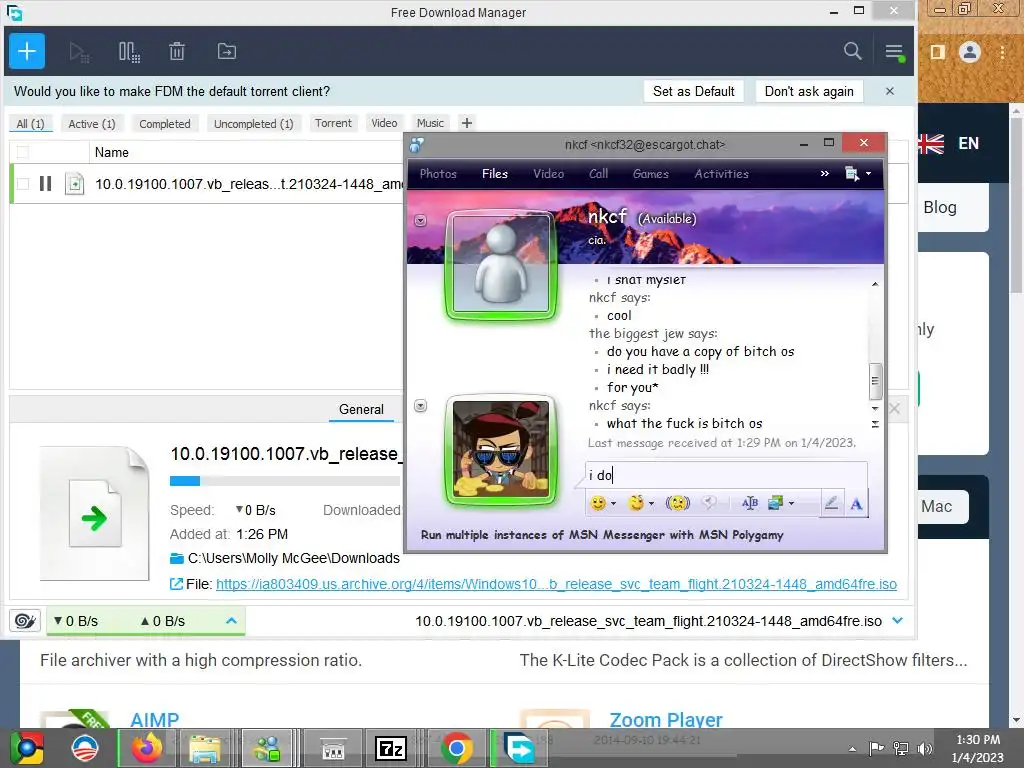Viewport: 1024px width, 768px height.
Task: Switch to text typing mode A icon
Action: click(856, 503)
